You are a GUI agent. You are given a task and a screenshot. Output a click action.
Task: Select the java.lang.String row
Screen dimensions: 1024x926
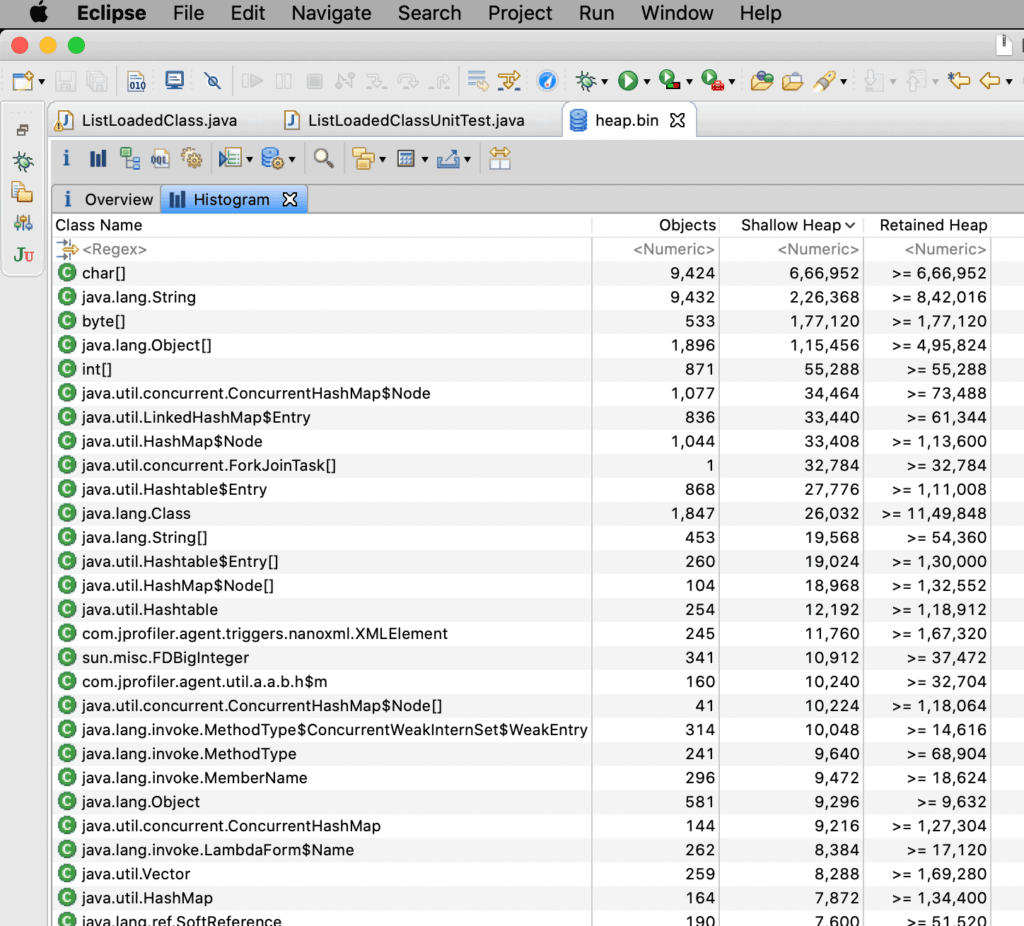[521, 297]
